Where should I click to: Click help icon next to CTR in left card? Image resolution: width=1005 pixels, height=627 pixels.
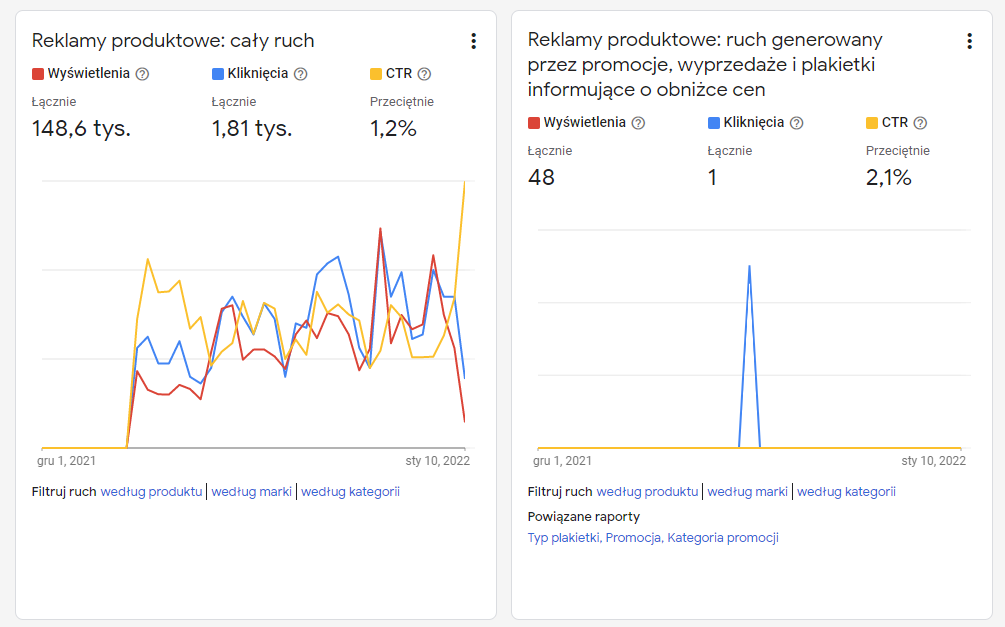[x=424, y=74]
